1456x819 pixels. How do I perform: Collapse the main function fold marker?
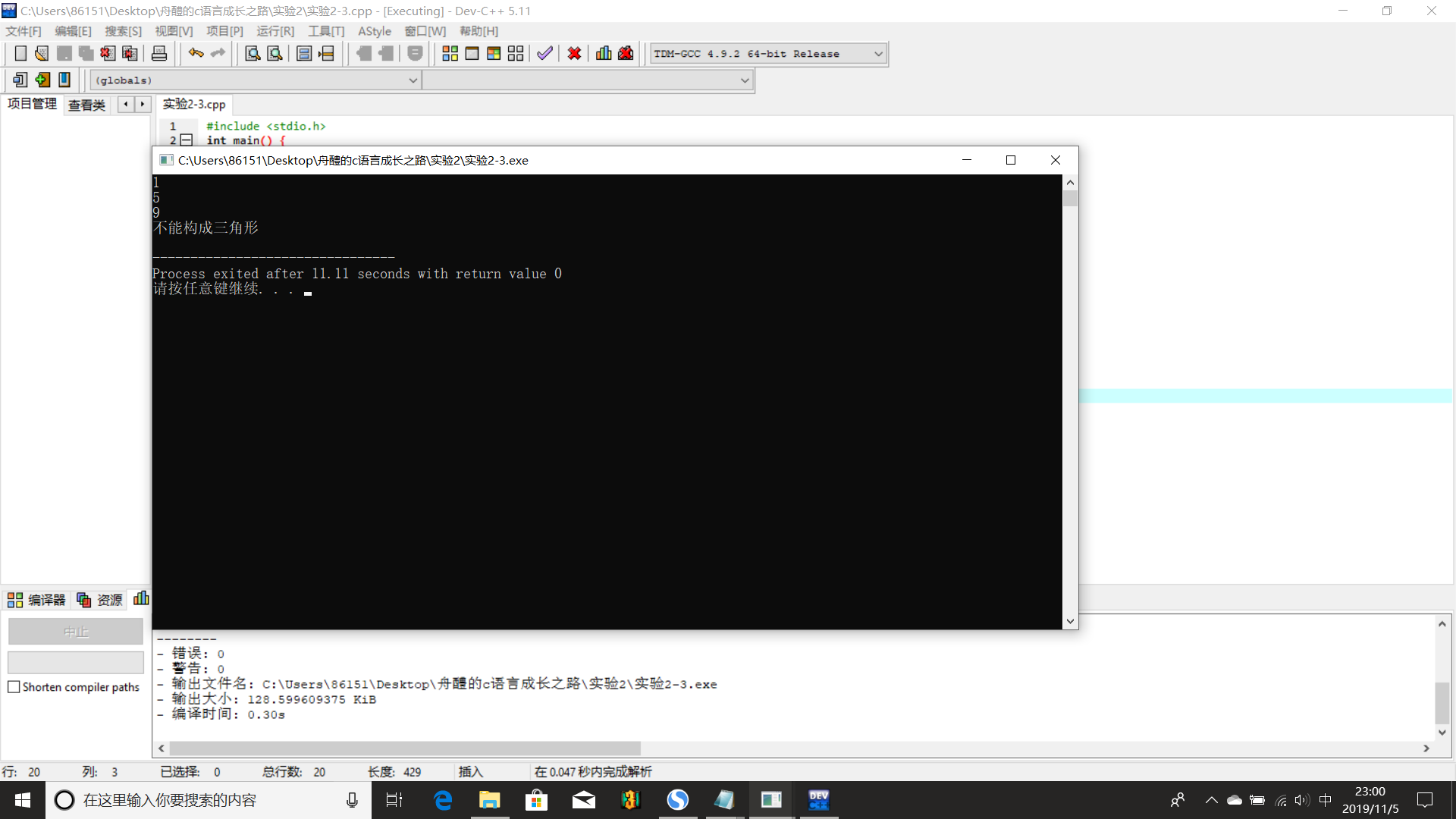(x=187, y=140)
